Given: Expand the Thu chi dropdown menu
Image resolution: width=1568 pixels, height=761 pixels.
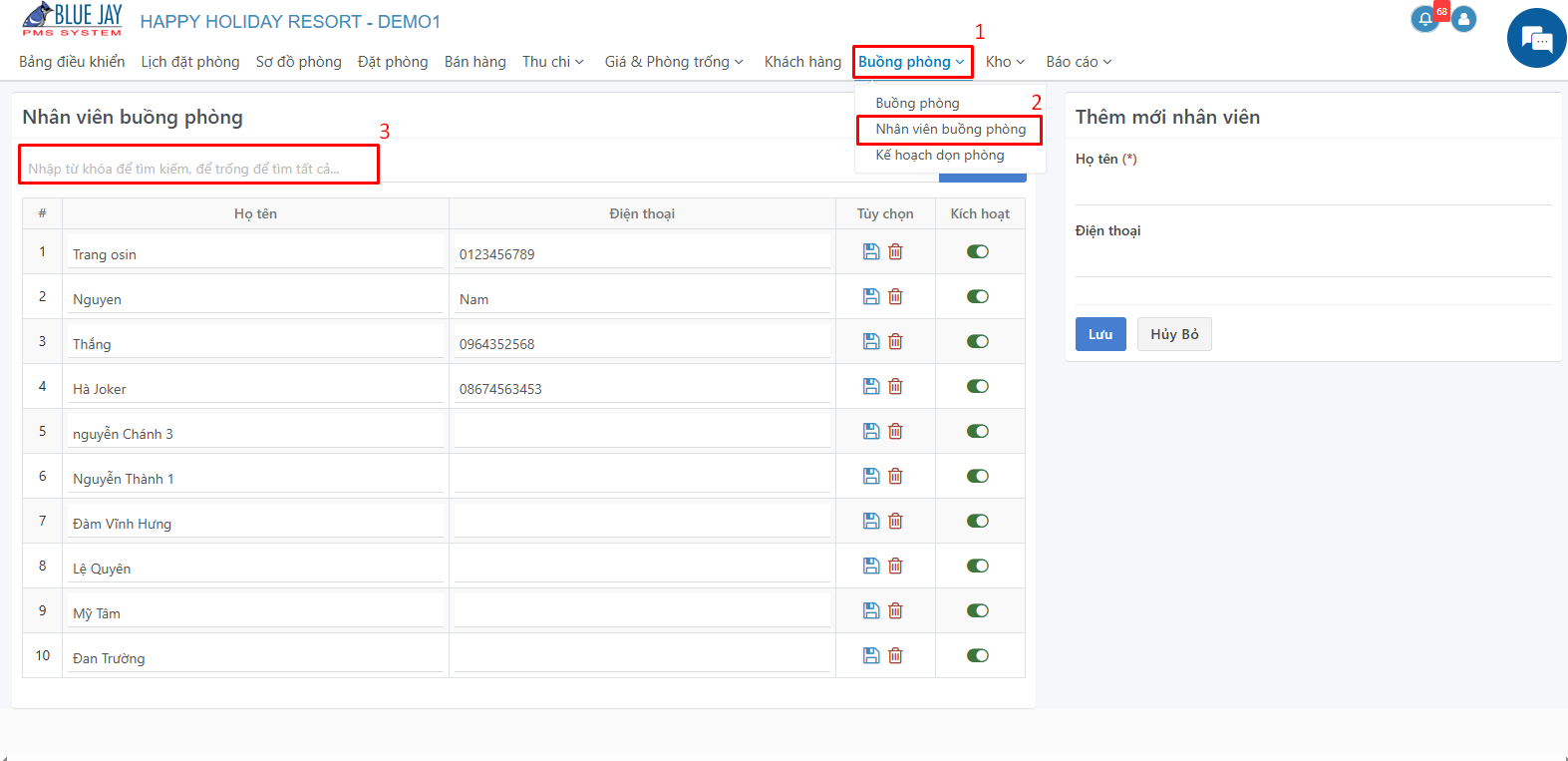Looking at the screenshot, I should click(553, 62).
